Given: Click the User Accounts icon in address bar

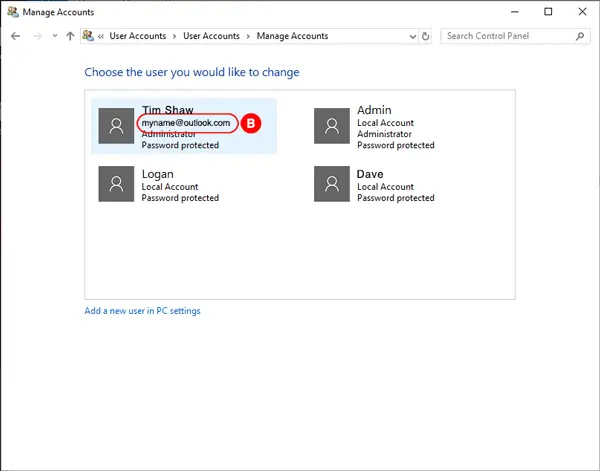Looking at the screenshot, I should click(x=88, y=36).
